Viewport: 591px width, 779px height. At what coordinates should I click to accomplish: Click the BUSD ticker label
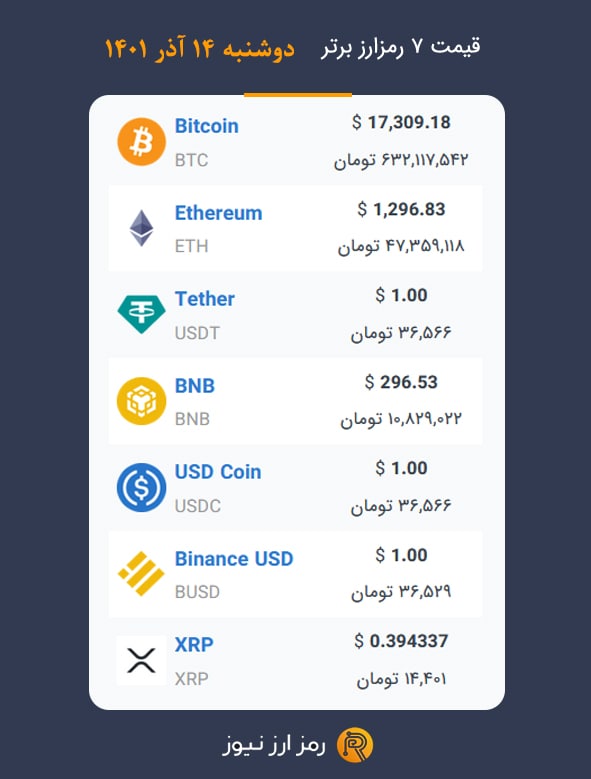tap(197, 592)
